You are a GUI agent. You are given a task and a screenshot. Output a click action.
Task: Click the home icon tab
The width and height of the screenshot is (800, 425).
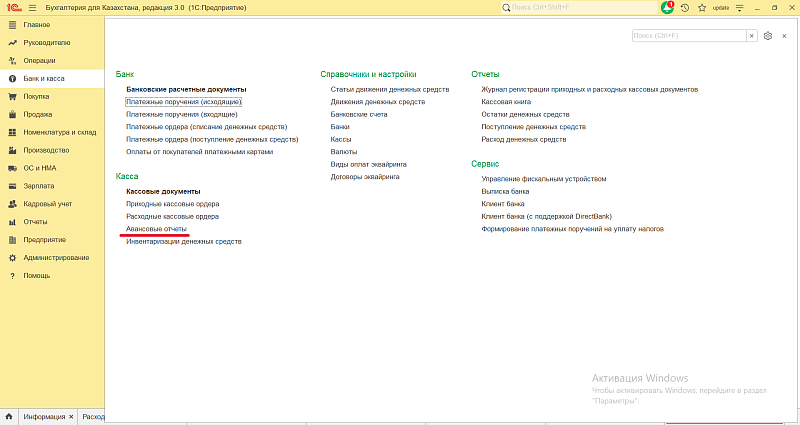(x=9, y=416)
